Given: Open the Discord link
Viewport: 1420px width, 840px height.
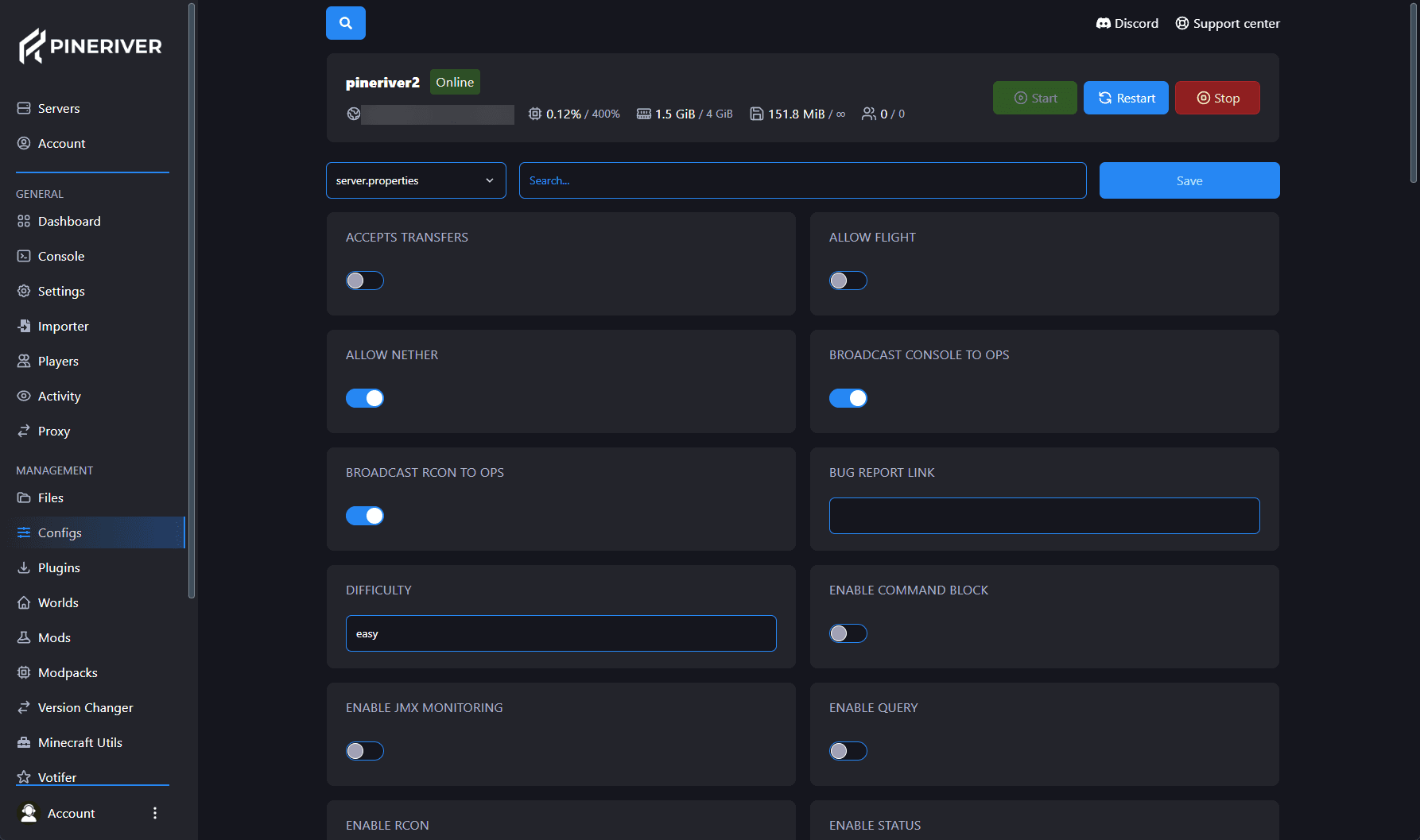Looking at the screenshot, I should pos(1127,23).
